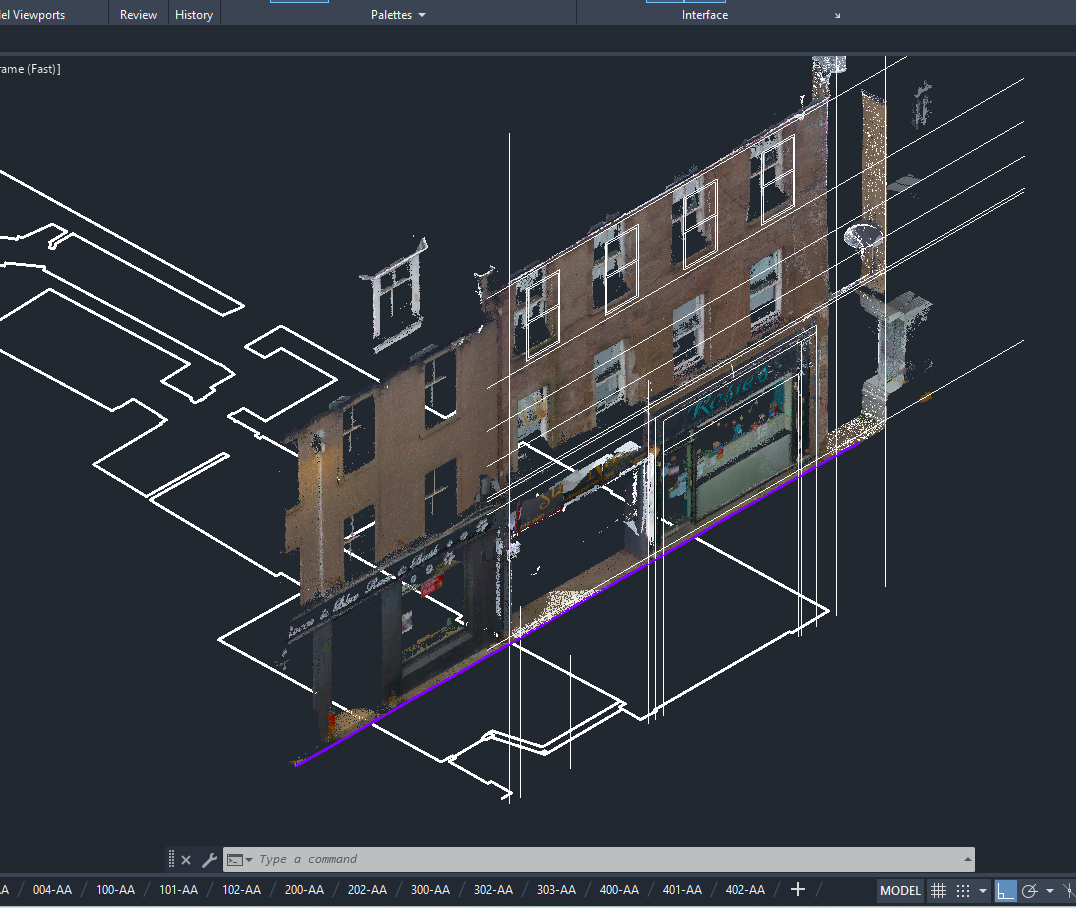Expand command history arrow in command line
Image resolution: width=1076 pixels, height=908 pixels.
pyautogui.click(x=967, y=860)
